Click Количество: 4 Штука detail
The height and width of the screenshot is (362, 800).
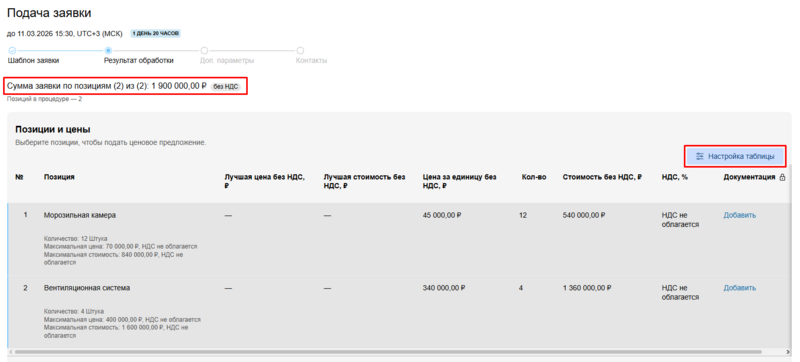point(74,311)
